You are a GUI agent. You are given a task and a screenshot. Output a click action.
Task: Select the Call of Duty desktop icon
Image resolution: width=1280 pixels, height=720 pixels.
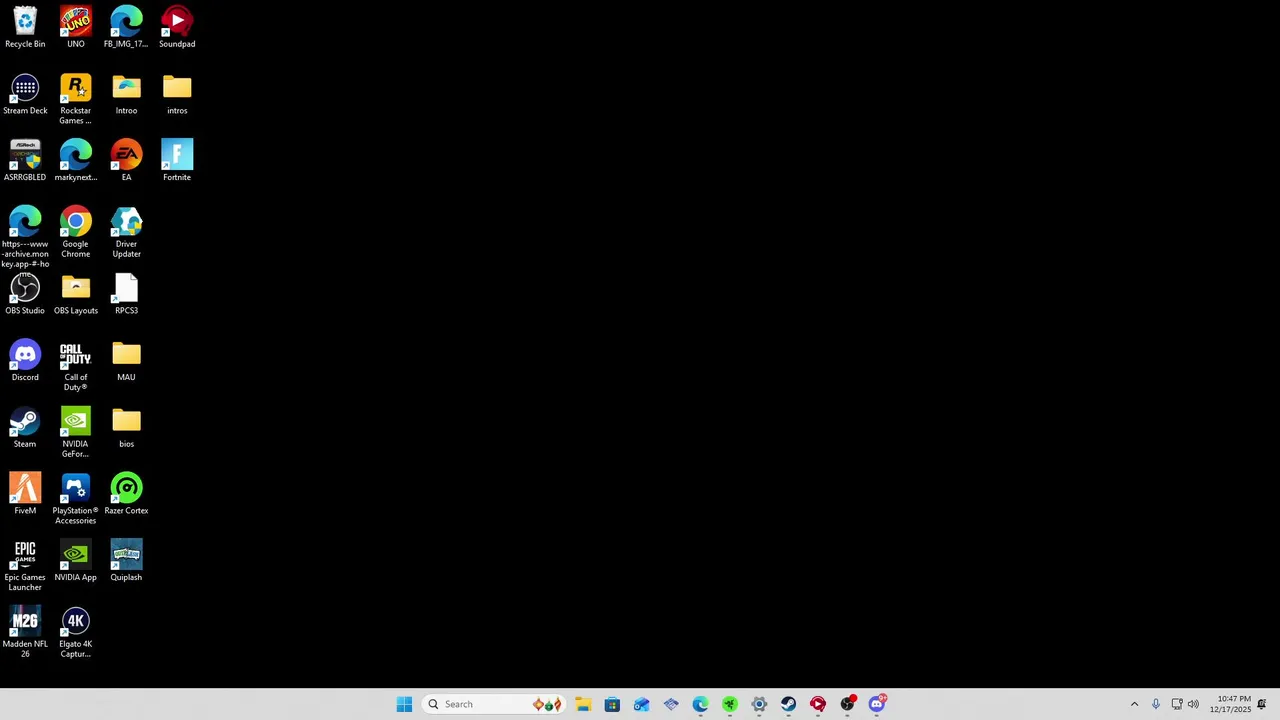[75, 366]
